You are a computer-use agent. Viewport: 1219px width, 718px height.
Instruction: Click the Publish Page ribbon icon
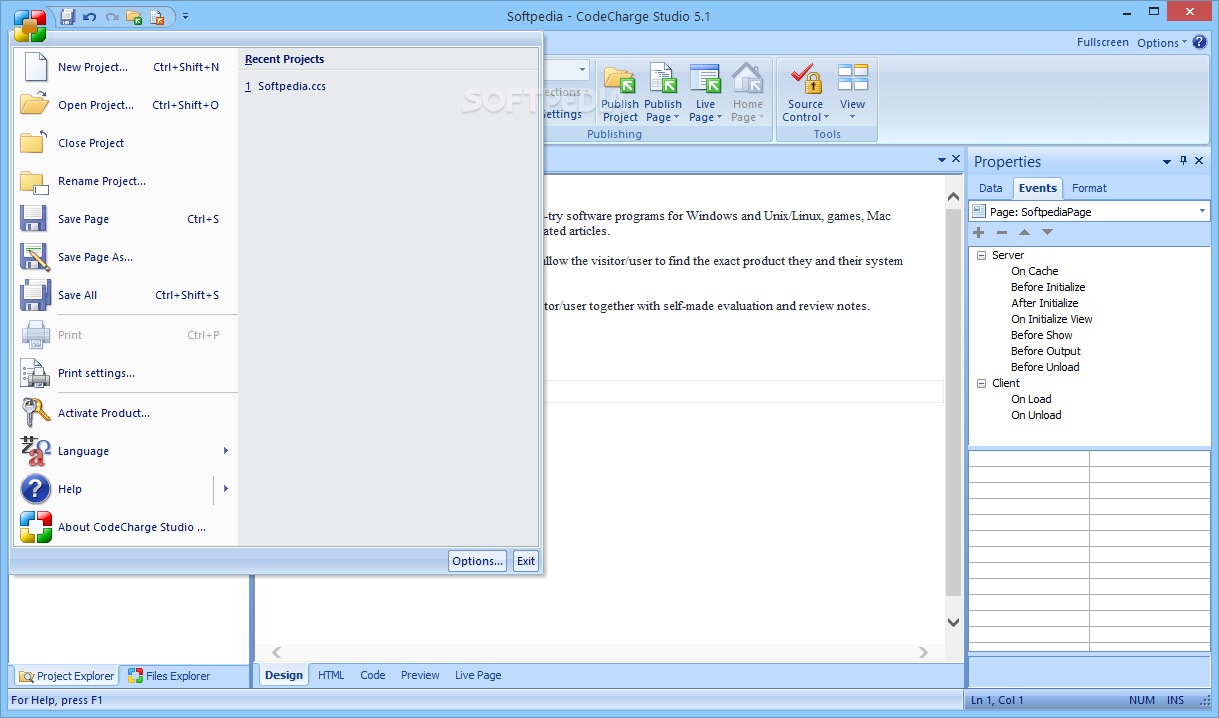[662, 80]
